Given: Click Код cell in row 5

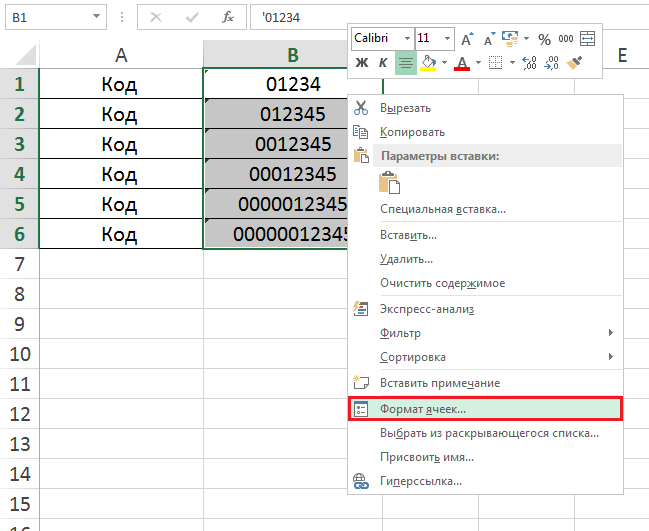Looking at the screenshot, I should click(121, 204).
